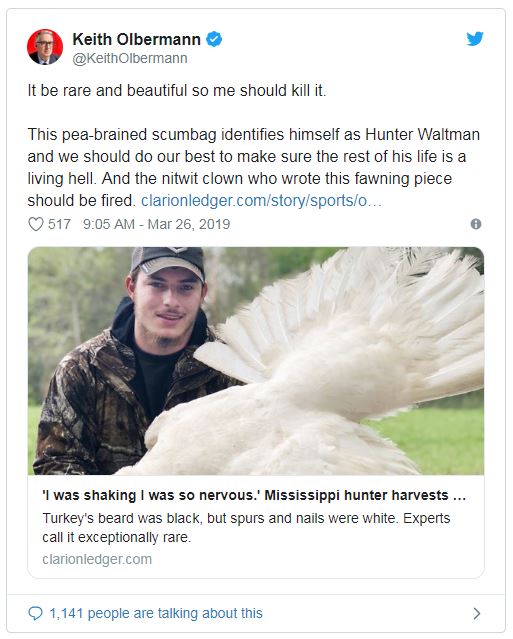Open the tweet info icon
Screen dimensions: 513x639
[476, 224]
